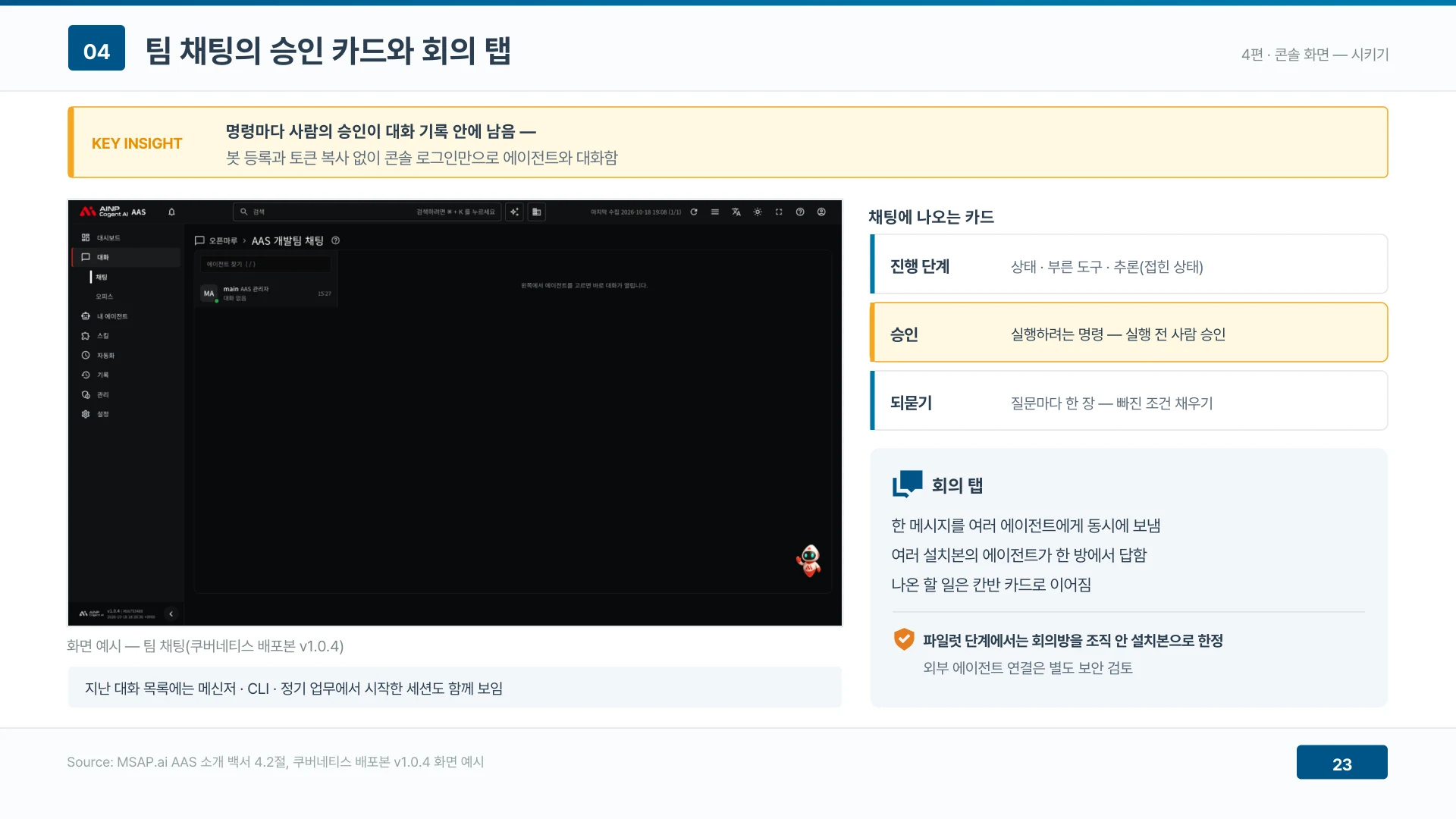The width and height of the screenshot is (1456, 819).
Task: Click the v1.0.4 version info in sidebar footer
Action: click(x=130, y=613)
